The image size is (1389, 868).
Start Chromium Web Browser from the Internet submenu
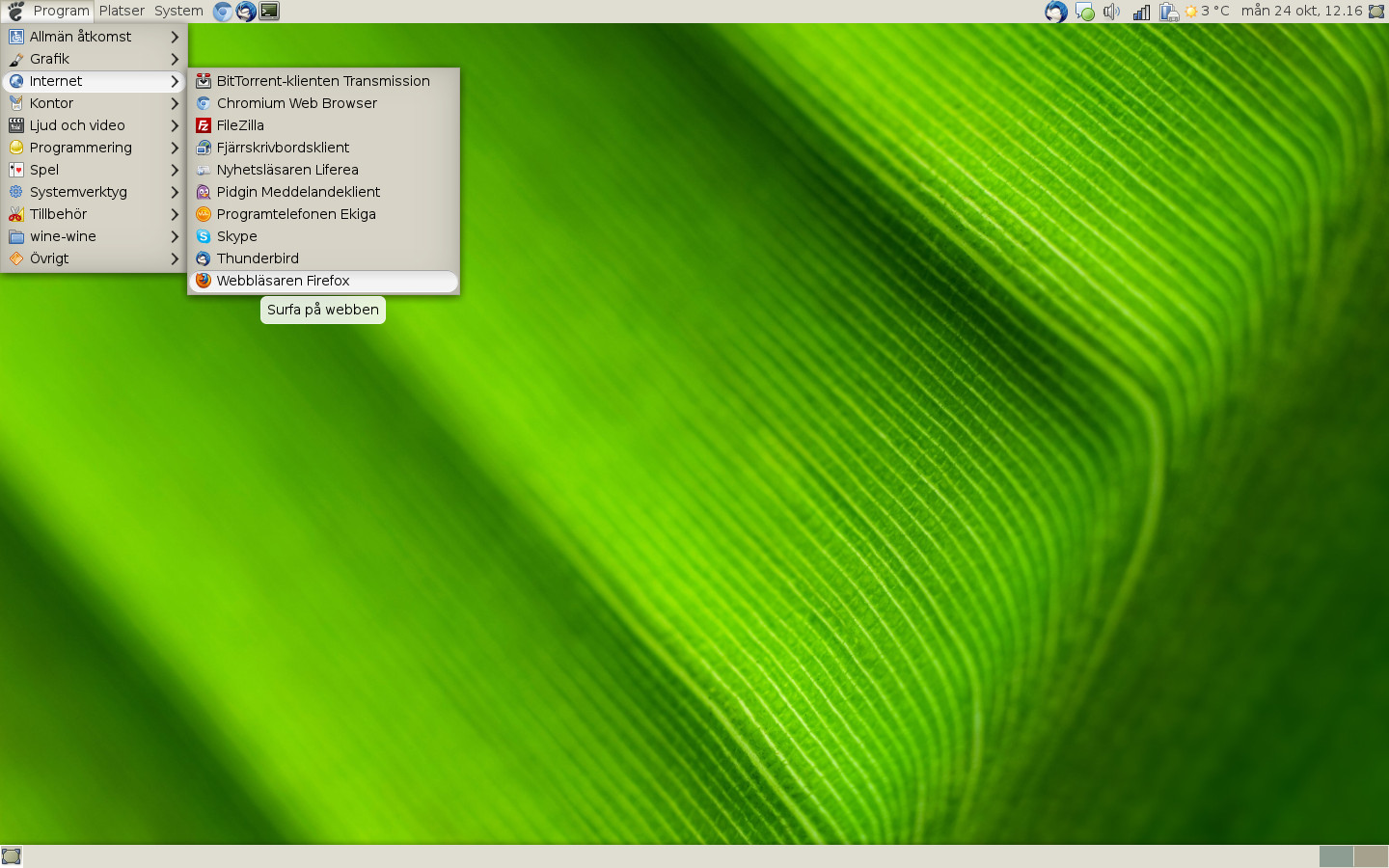pos(323,103)
